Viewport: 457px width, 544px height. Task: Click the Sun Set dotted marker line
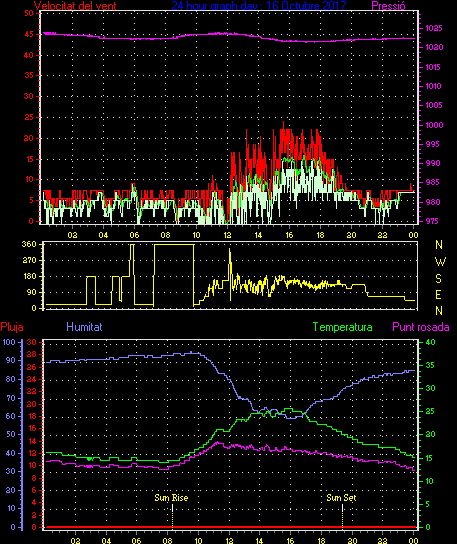(342, 516)
